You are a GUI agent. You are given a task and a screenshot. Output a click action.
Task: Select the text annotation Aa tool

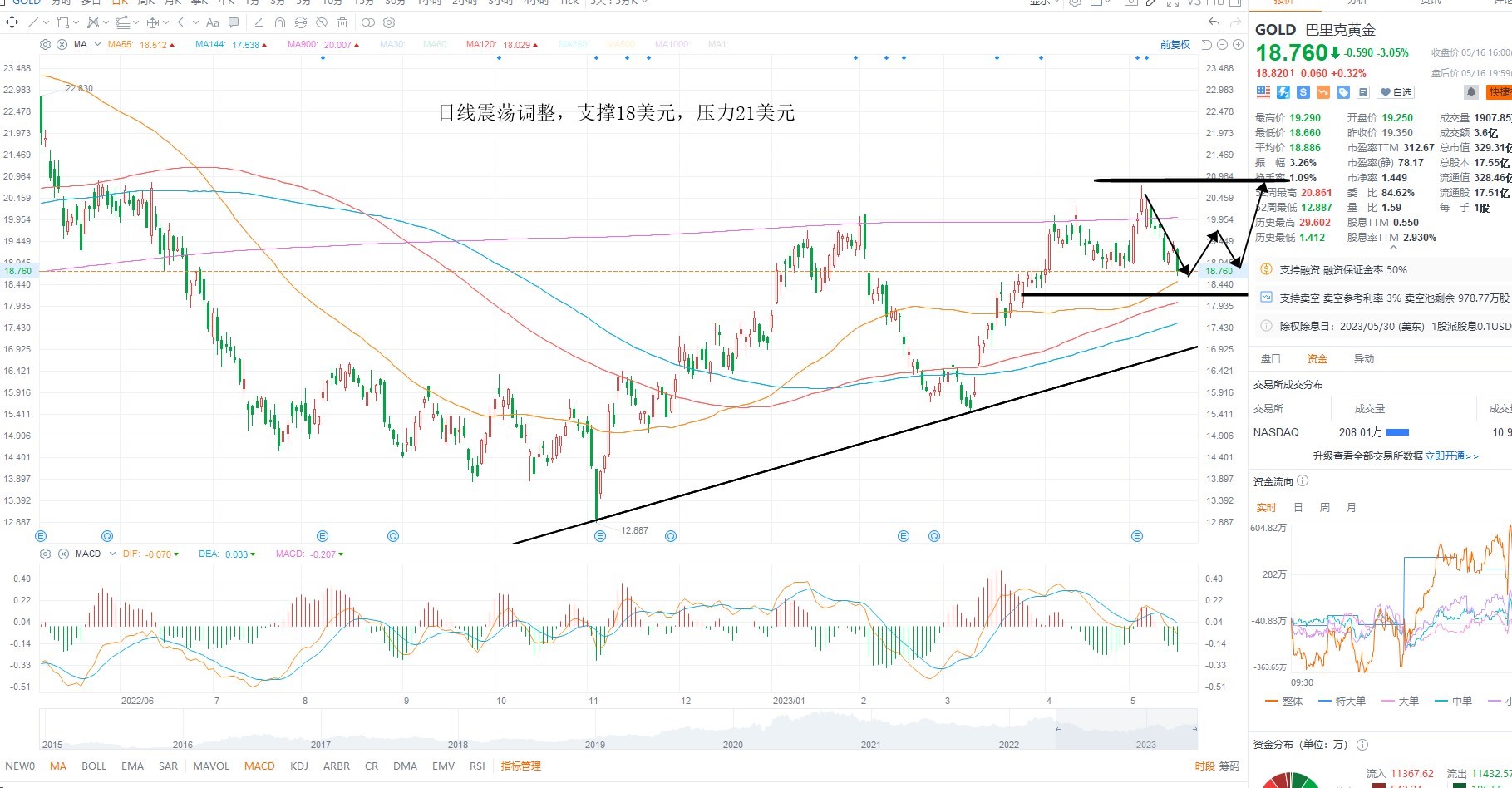coord(213,22)
